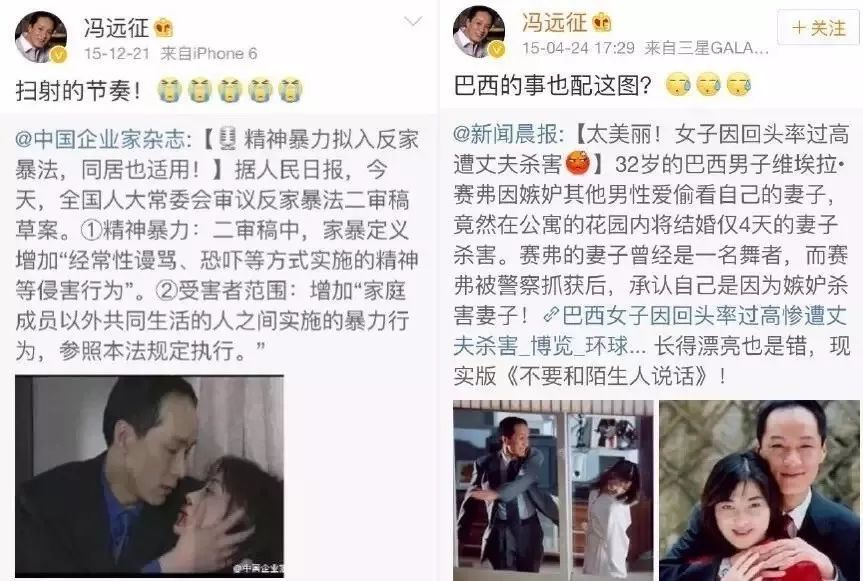Open the right post's profile avatar
This screenshot has width=863, height=581.
point(479,32)
